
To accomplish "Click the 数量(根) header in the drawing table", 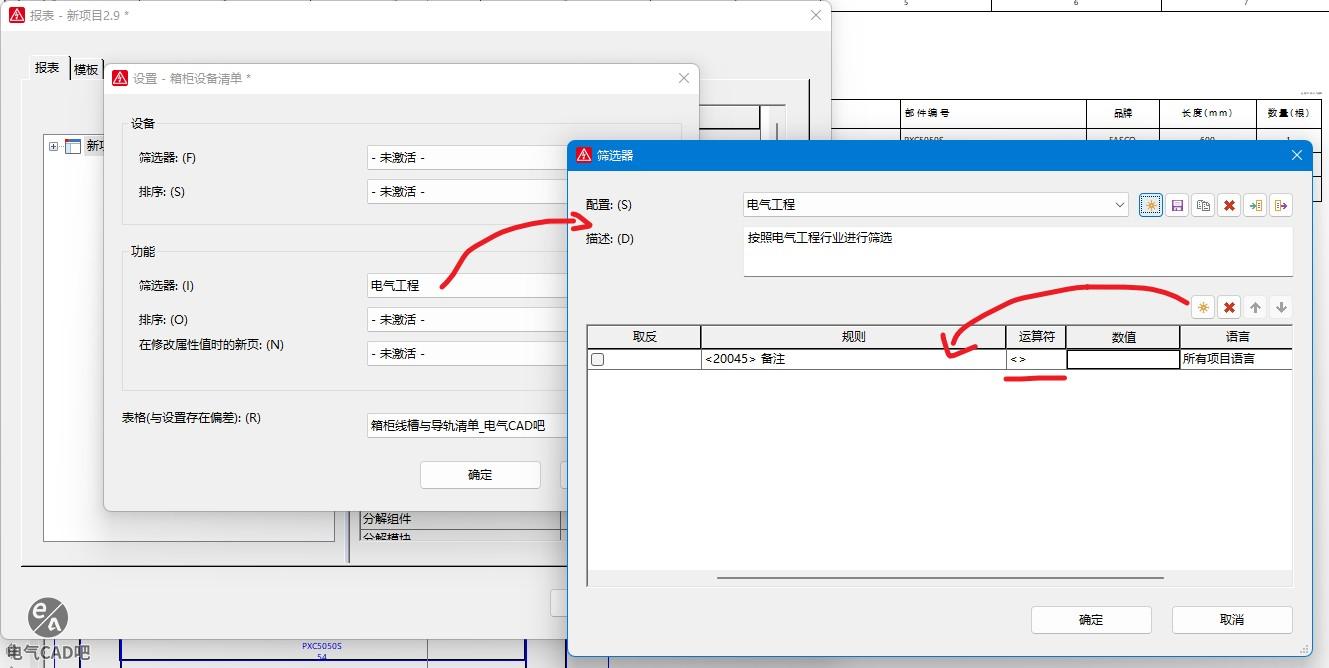I will tap(1288, 113).
